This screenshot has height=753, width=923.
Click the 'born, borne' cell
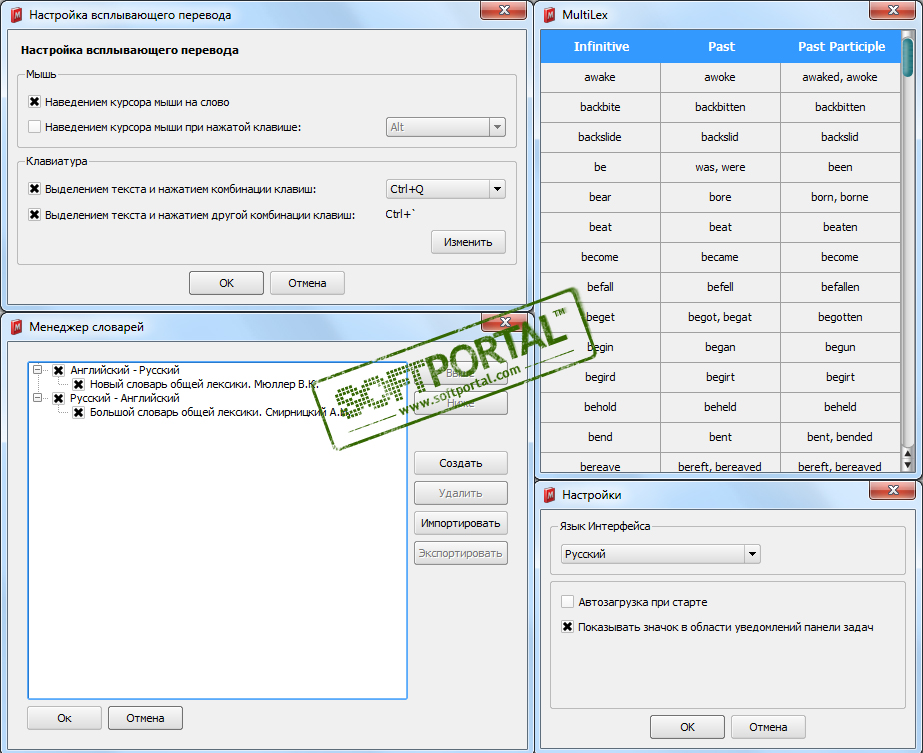pyautogui.click(x=841, y=197)
